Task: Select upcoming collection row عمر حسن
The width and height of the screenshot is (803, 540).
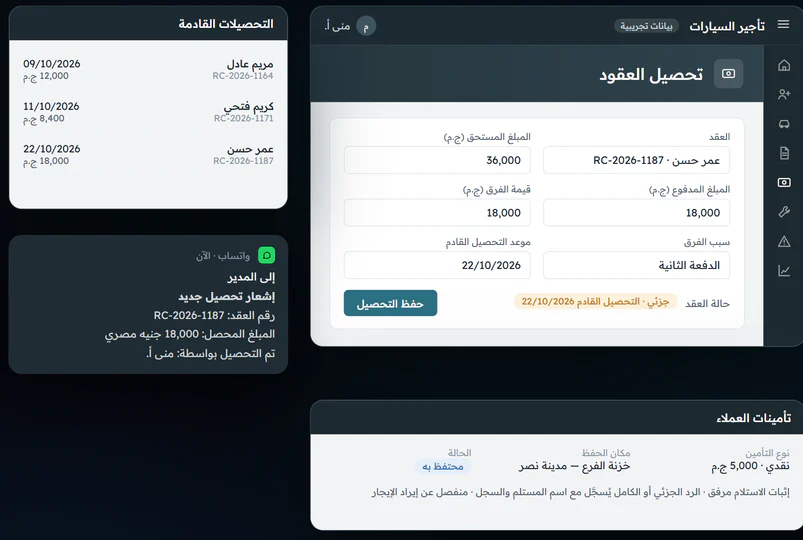Action: coord(148,155)
